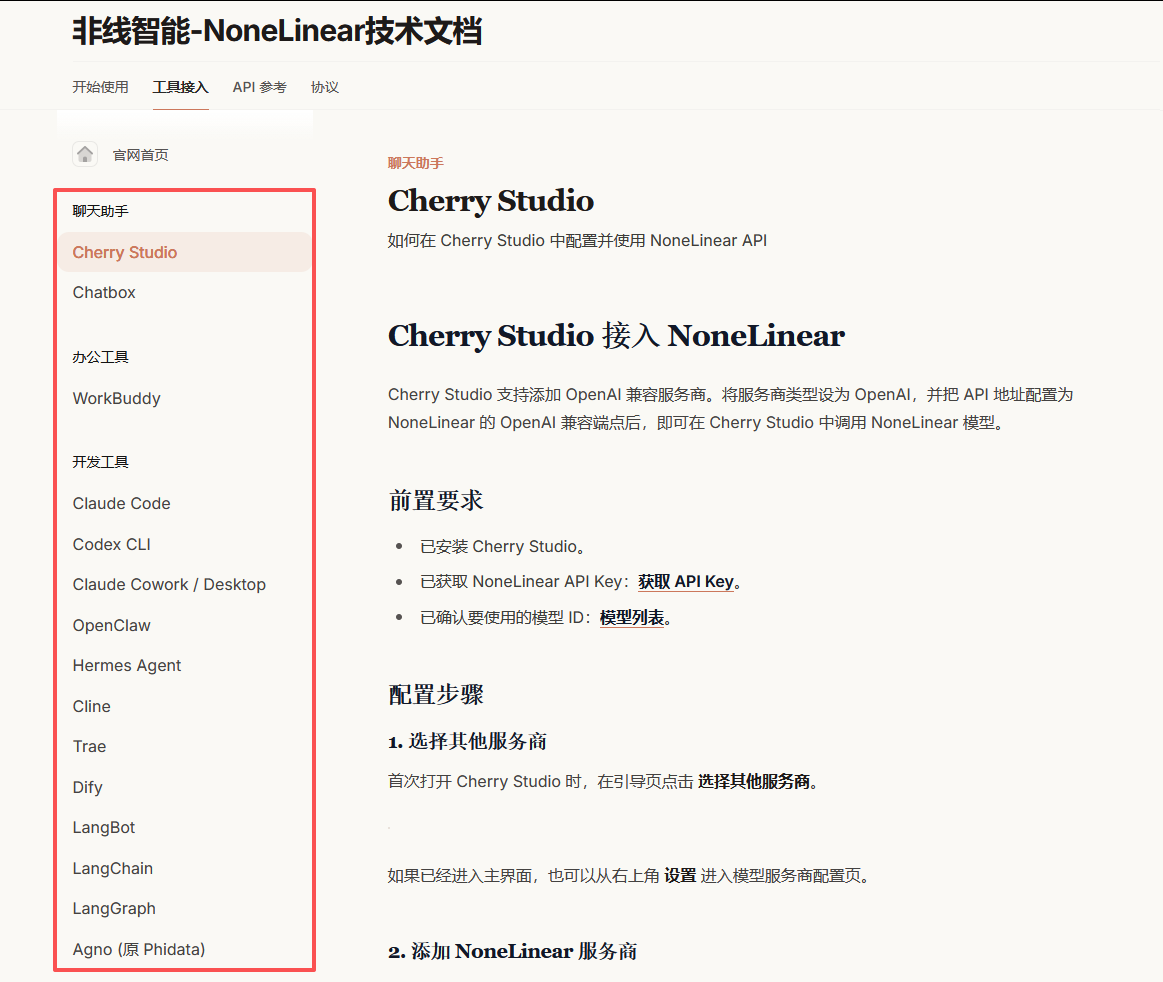Click the bold 选择其他服务商 text
This screenshot has width=1163, height=982.
coord(754,782)
